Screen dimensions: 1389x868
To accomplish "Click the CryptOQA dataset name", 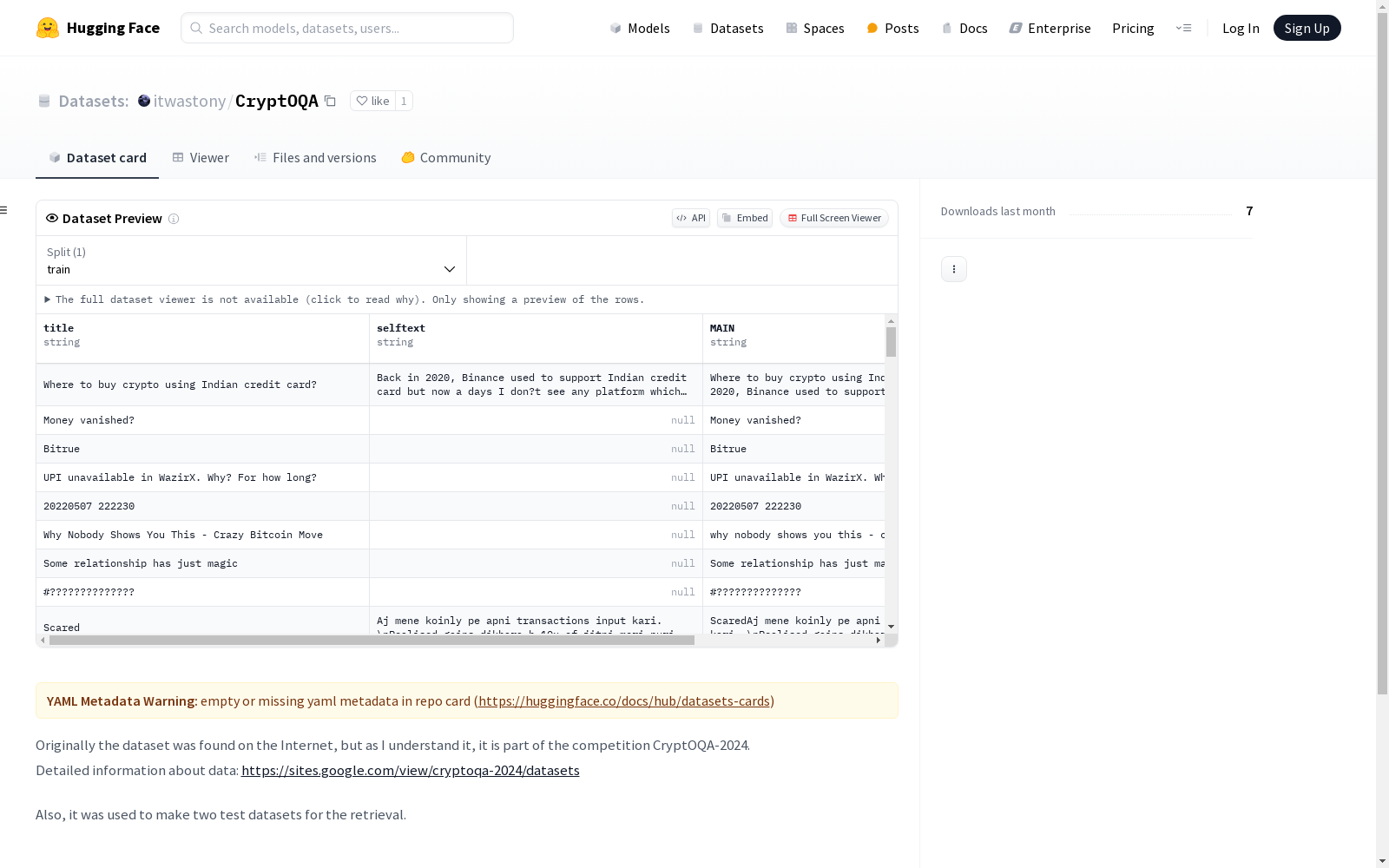I will [277, 101].
